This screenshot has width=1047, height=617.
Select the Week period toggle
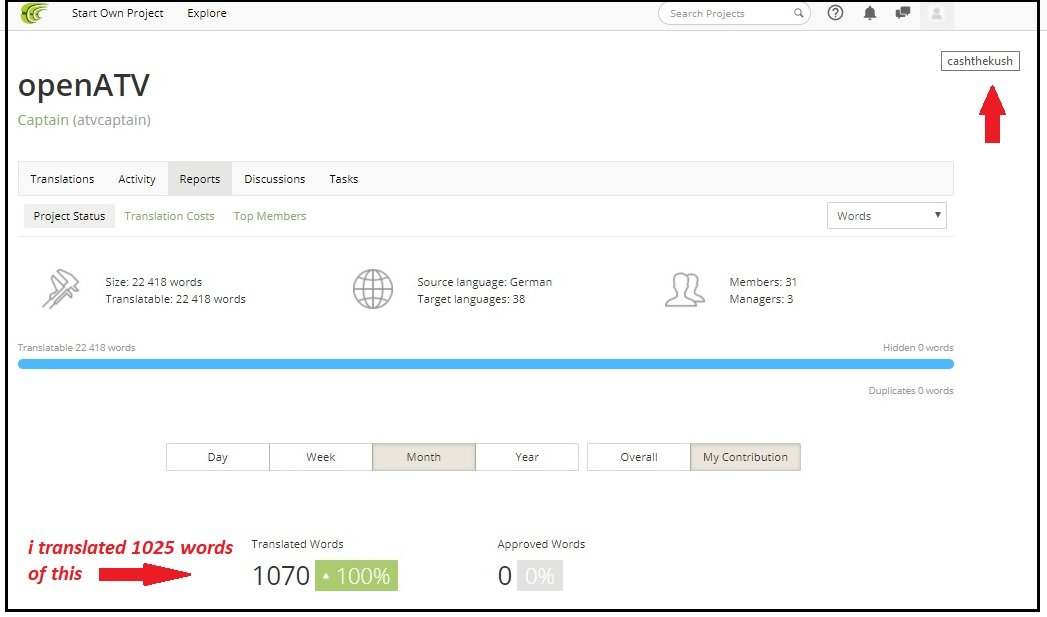(x=321, y=457)
